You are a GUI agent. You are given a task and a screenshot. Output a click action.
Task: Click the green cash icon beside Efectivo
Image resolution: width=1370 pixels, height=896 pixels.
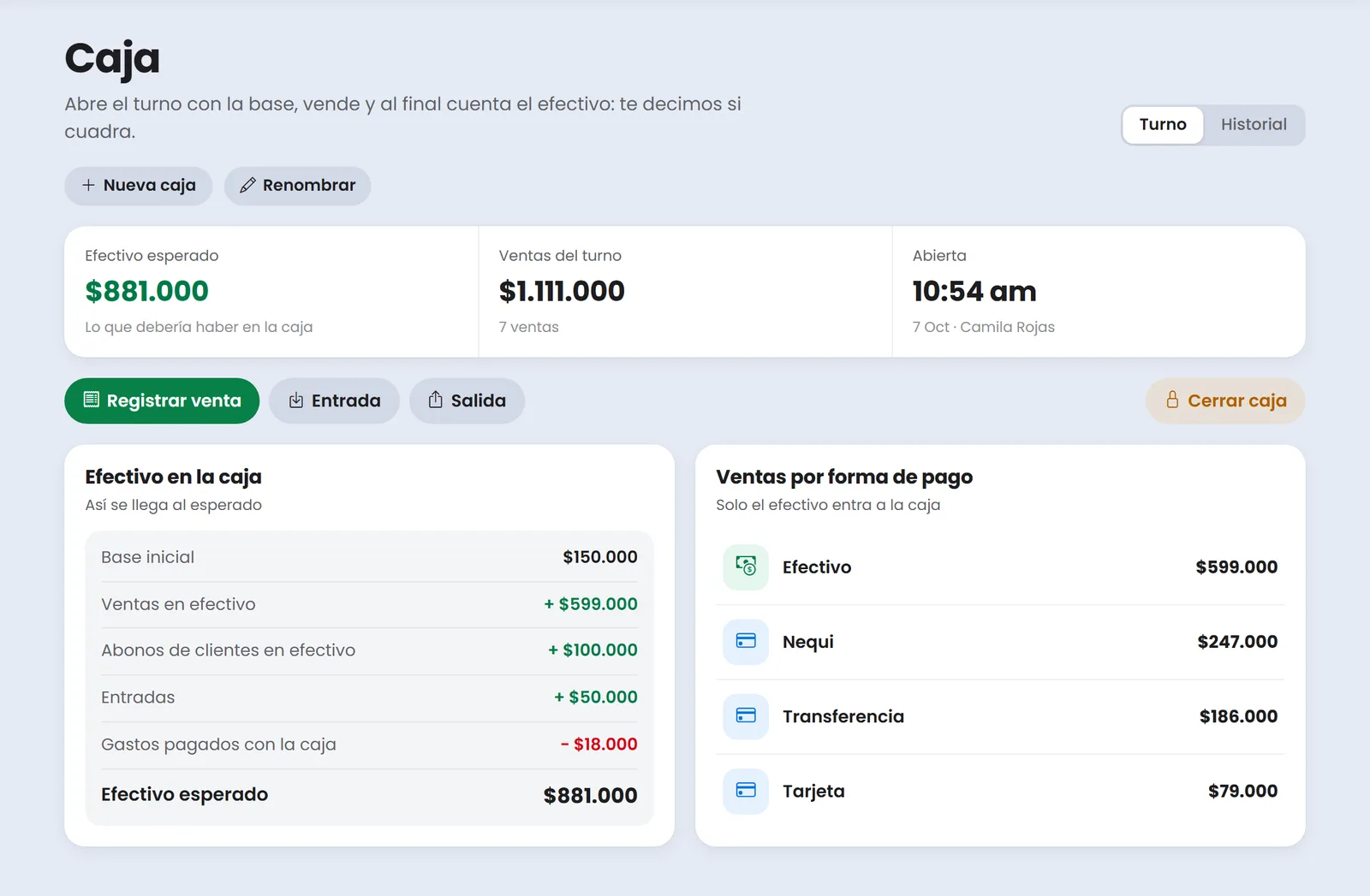[x=746, y=567]
